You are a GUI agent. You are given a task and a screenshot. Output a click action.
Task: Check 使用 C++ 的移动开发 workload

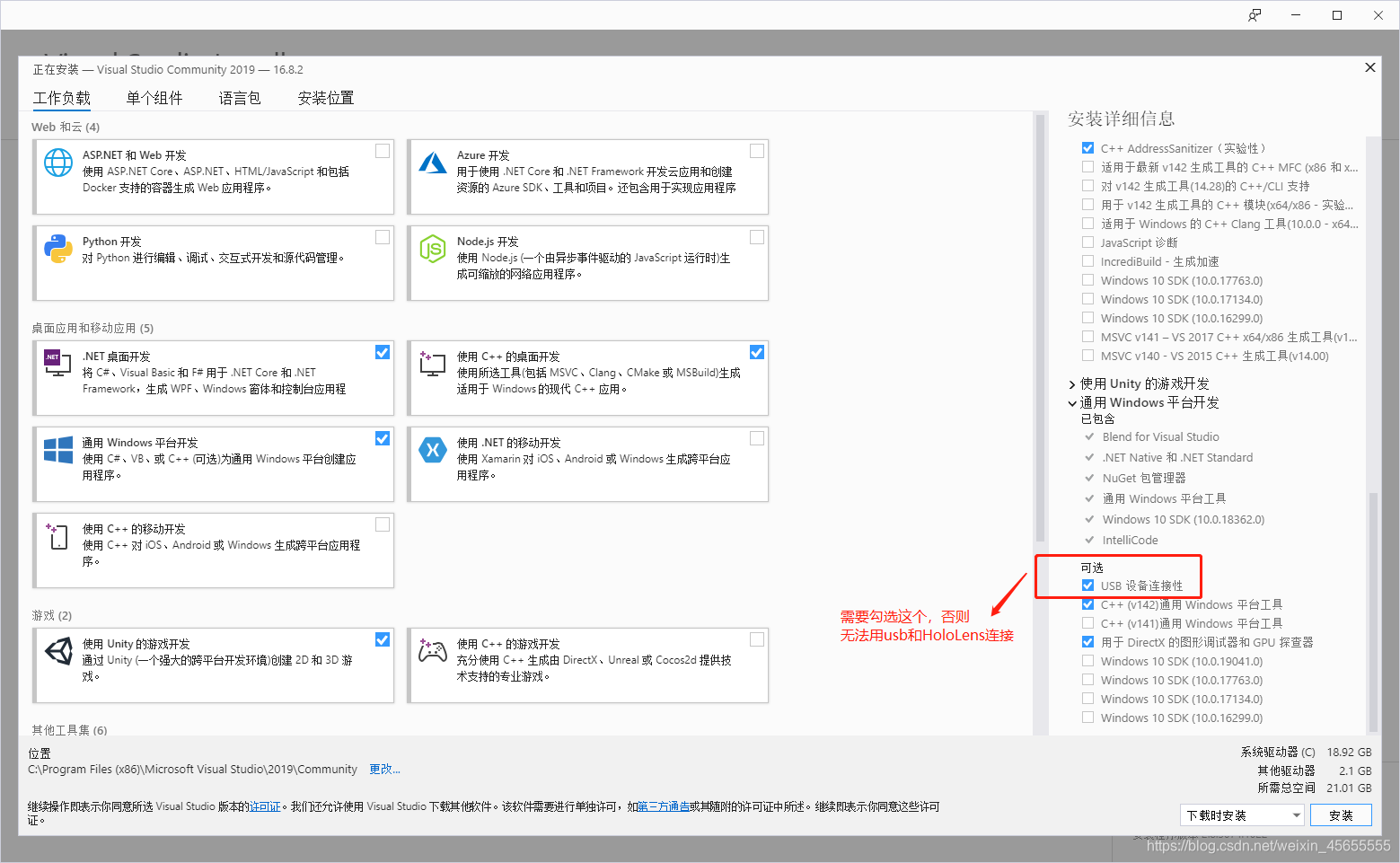383,524
